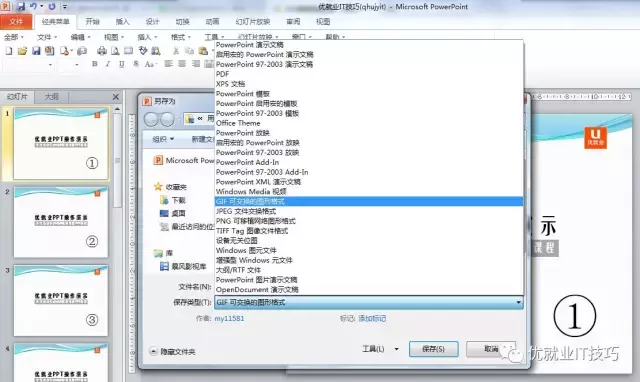Click the Undo icon in the title bar
The width and height of the screenshot is (640, 382).
click(x=33, y=7)
